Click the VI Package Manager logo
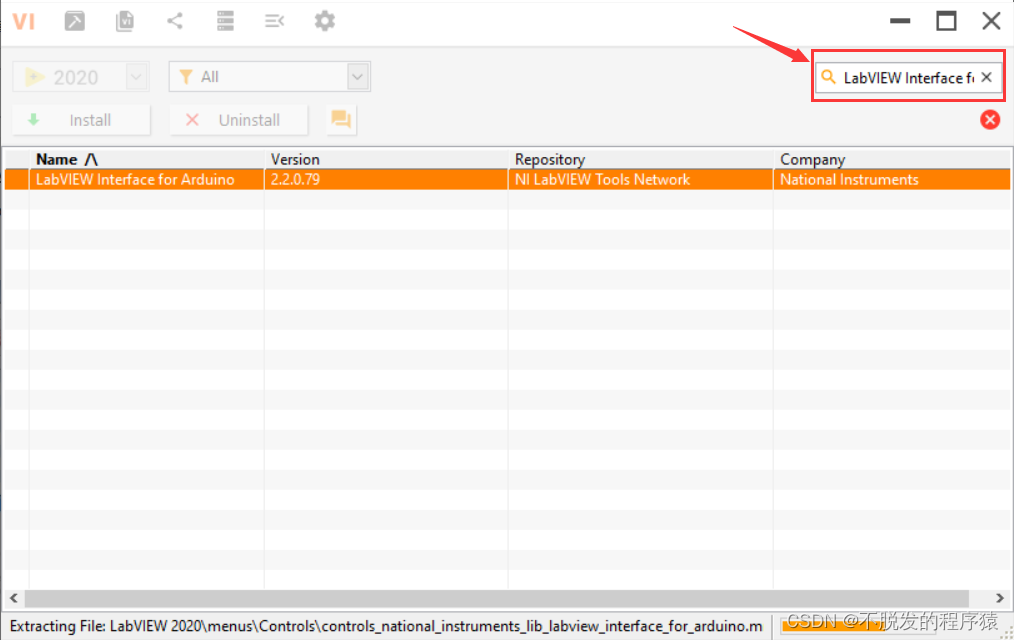This screenshot has width=1014, height=640. (23, 21)
